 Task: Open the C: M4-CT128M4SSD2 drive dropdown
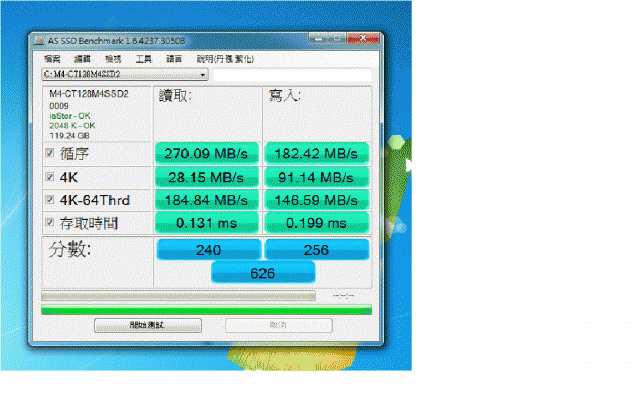125,74
